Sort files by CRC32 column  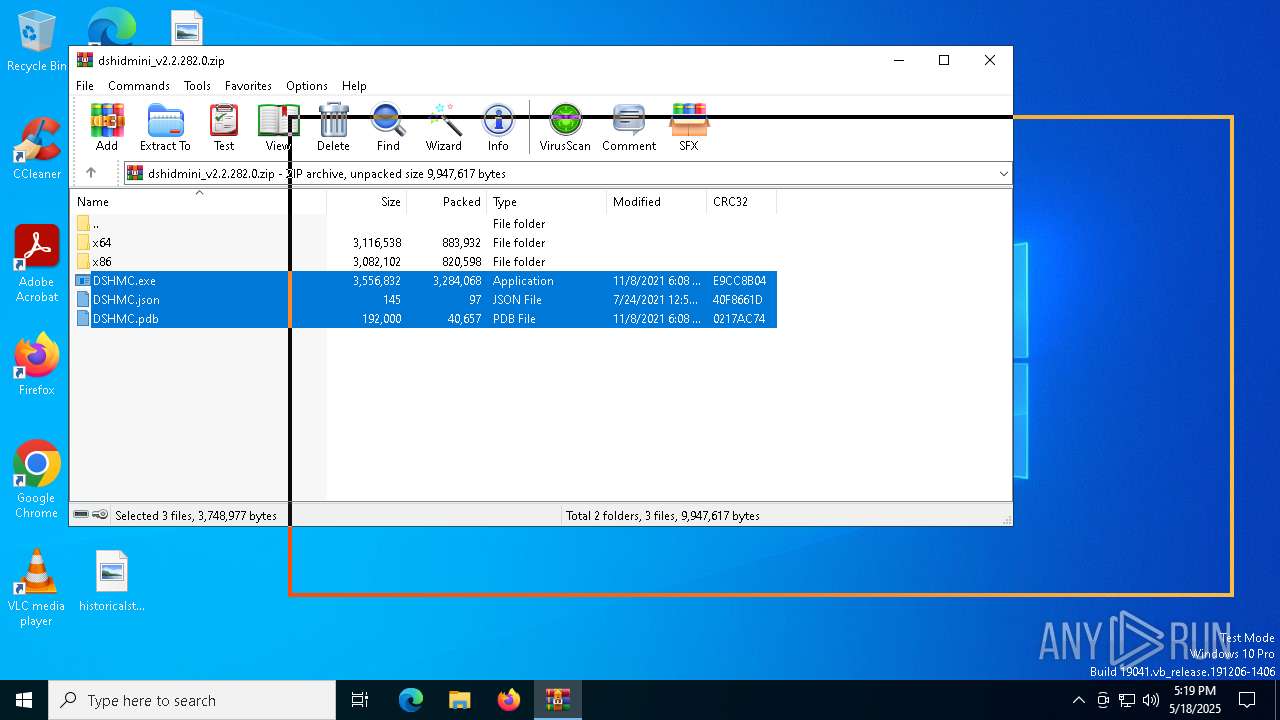[x=742, y=202]
